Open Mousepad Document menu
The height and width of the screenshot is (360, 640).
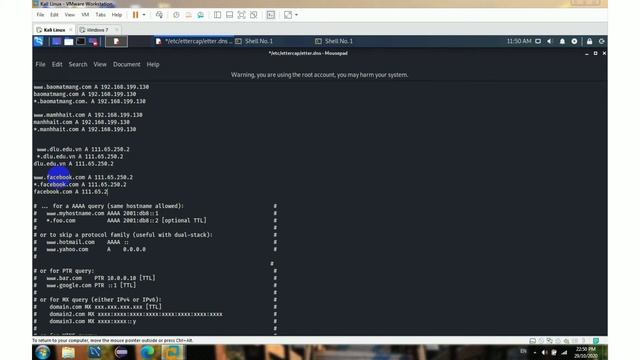point(127,64)
